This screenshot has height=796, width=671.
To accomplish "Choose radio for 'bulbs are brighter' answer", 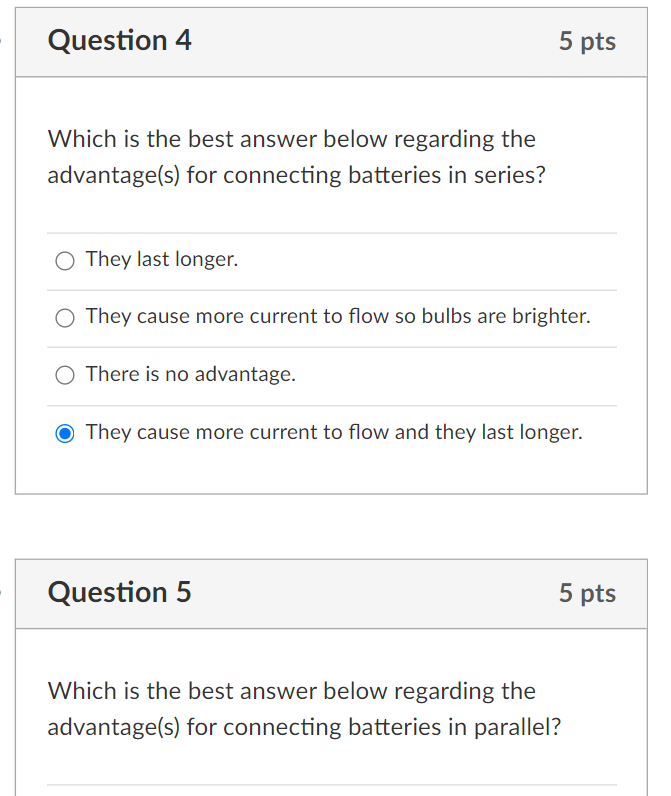I will point(64,318).
